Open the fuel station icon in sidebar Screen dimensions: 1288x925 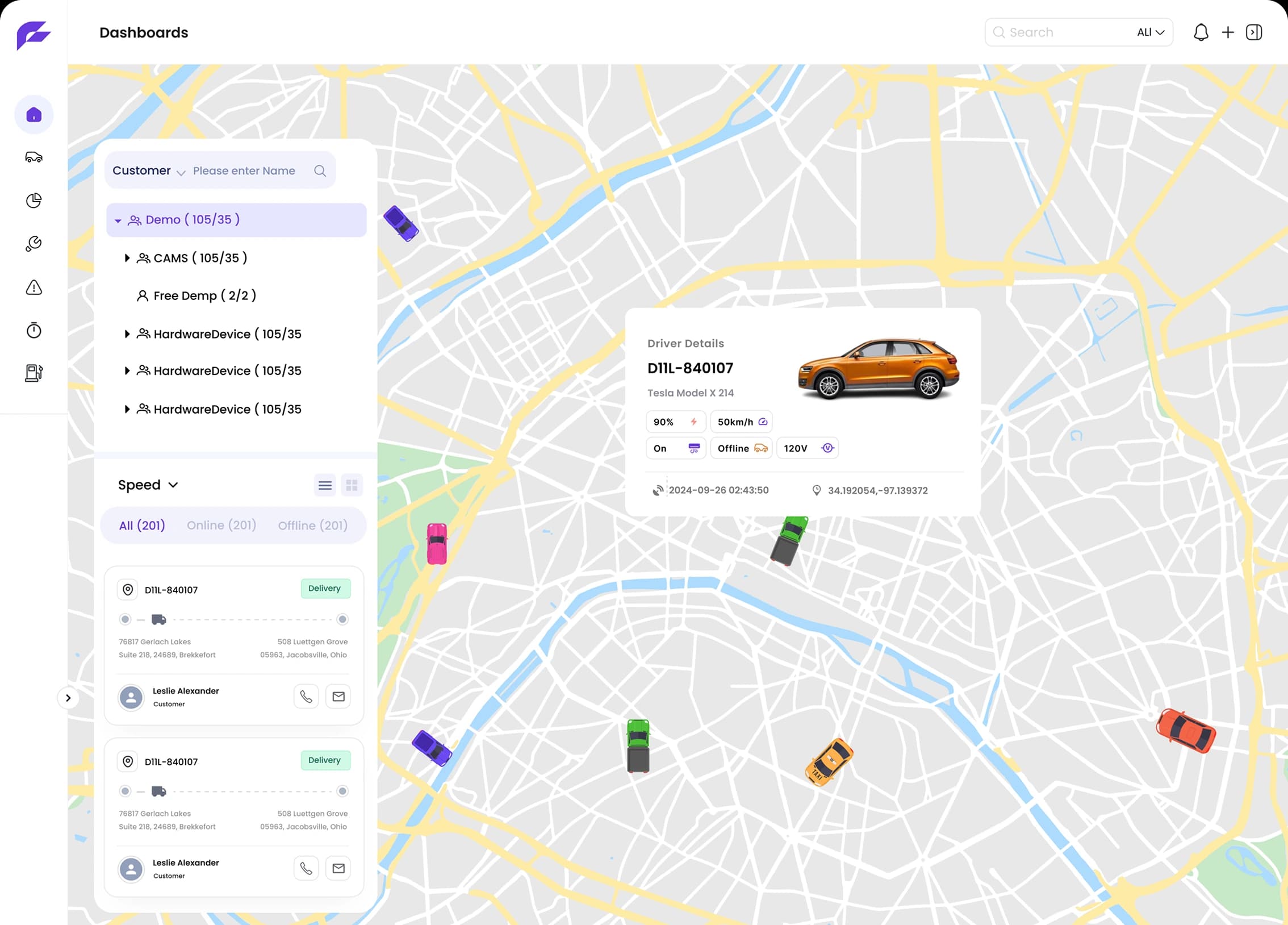(x=34, y=373)
